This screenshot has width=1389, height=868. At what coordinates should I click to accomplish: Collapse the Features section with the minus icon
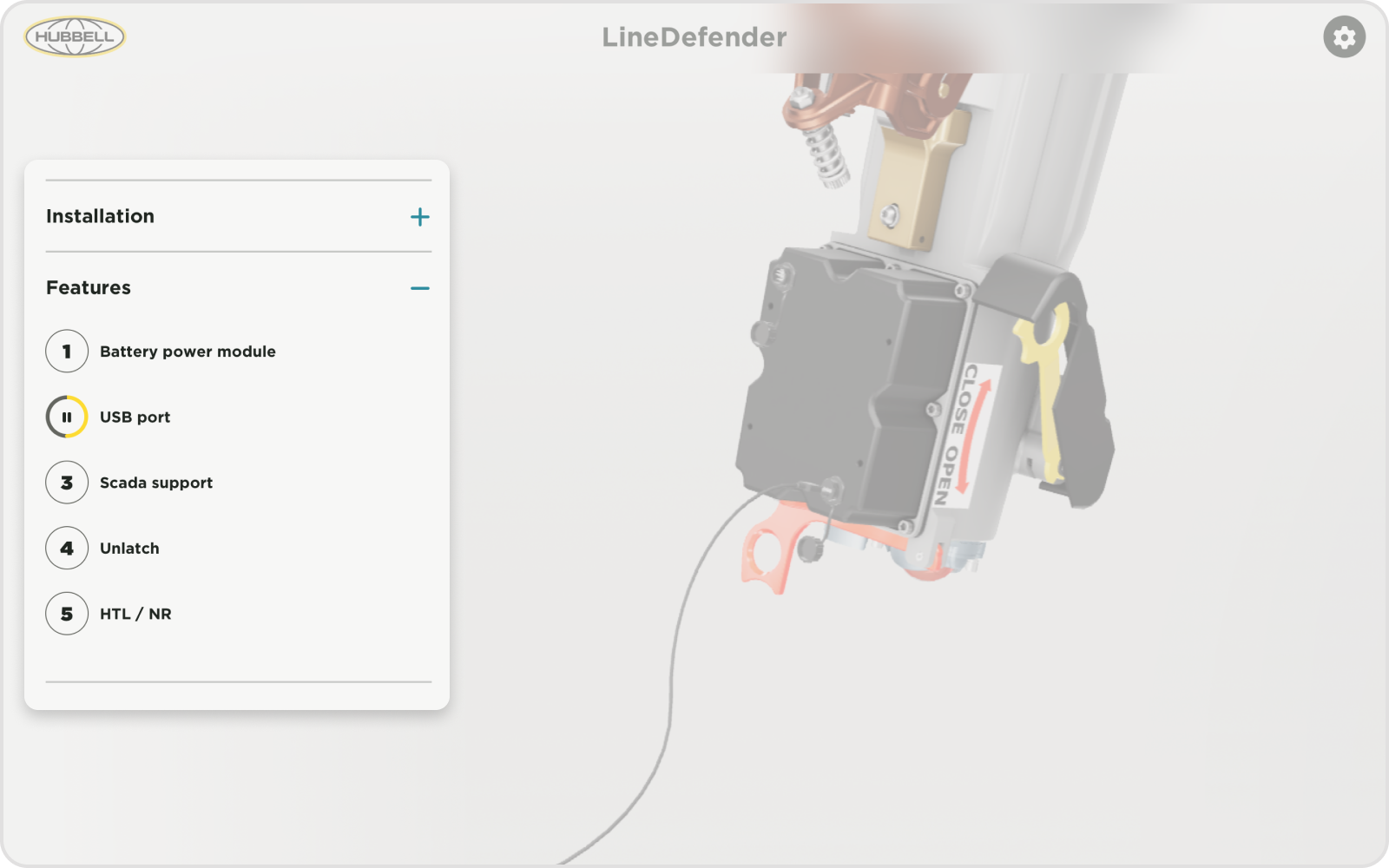[x=420, y=288]
